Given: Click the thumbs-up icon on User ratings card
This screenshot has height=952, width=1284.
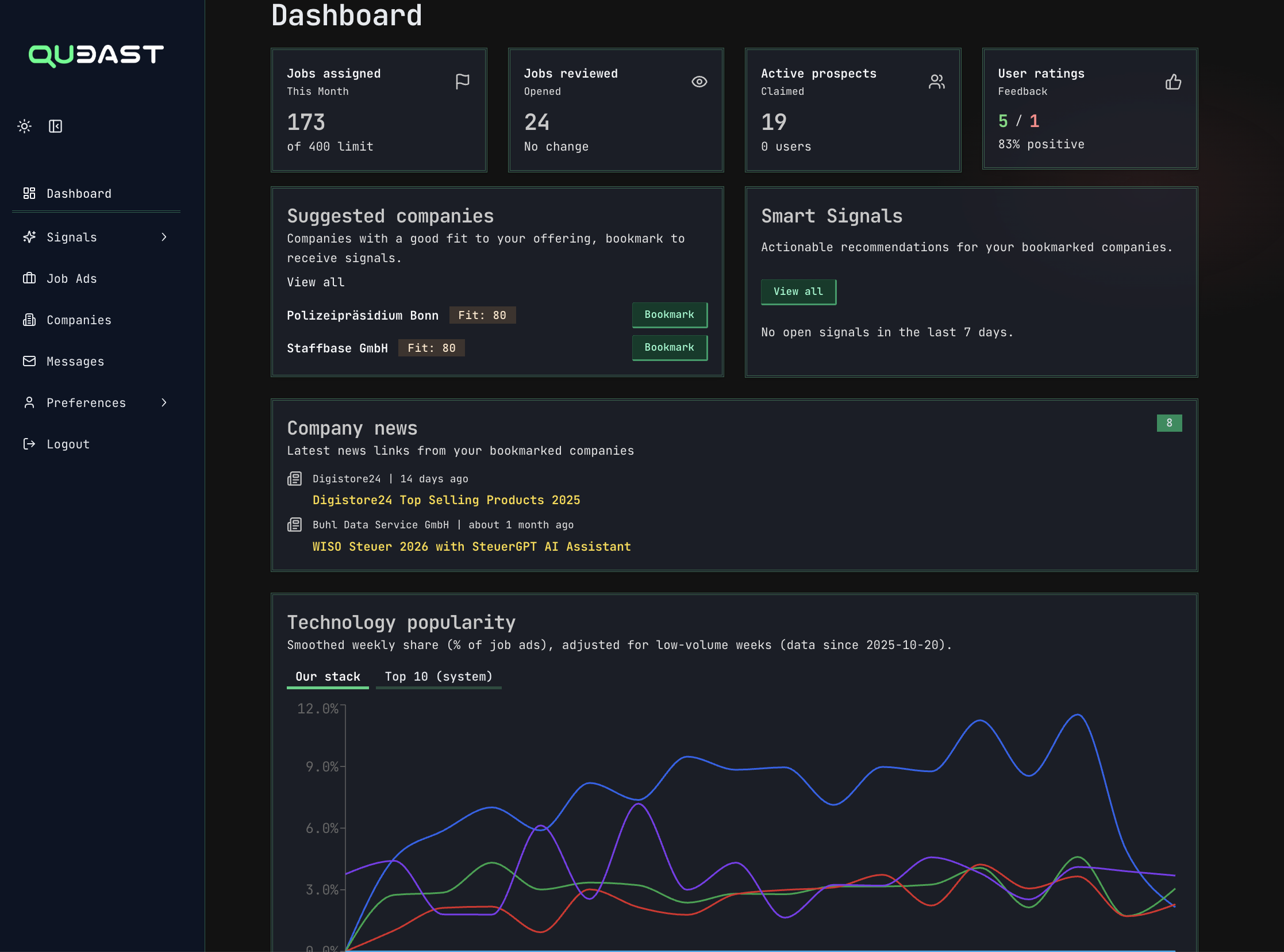Looking at the screenshot, I should 1174,81.
